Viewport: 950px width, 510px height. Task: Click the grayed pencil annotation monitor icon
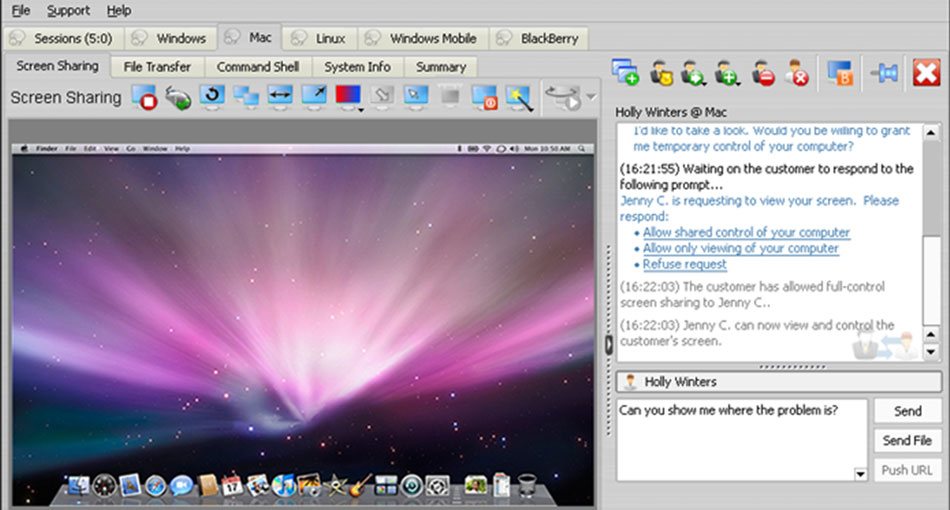[x=382, y=96]
